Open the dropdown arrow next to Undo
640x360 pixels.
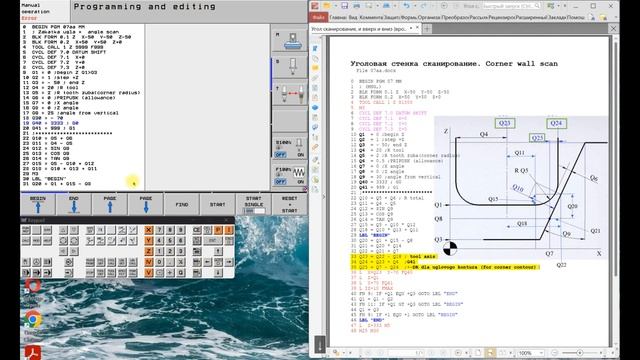415,6
